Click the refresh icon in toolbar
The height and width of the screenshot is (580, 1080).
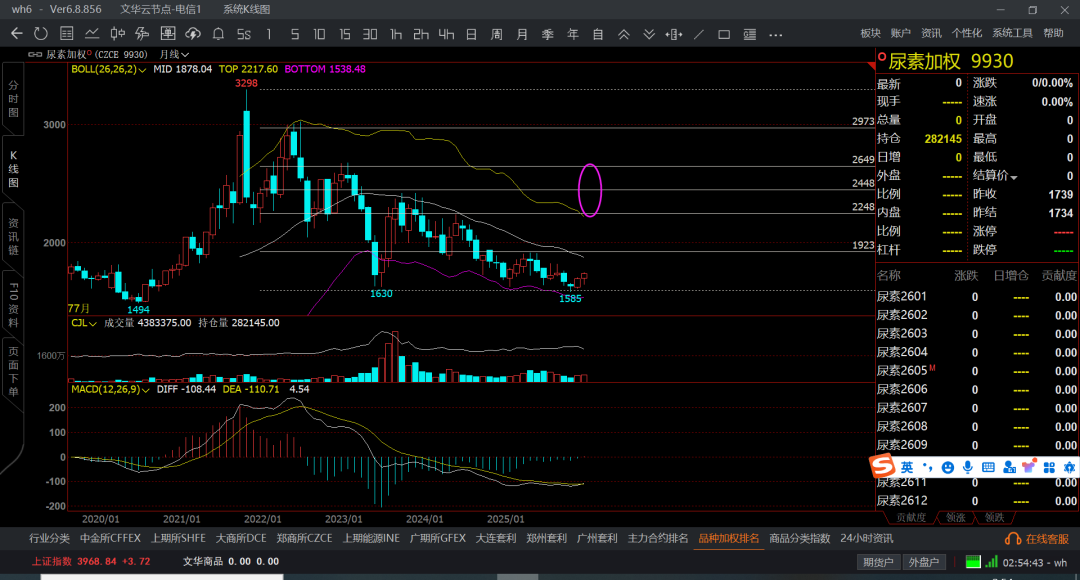click(x=41, y=34)
